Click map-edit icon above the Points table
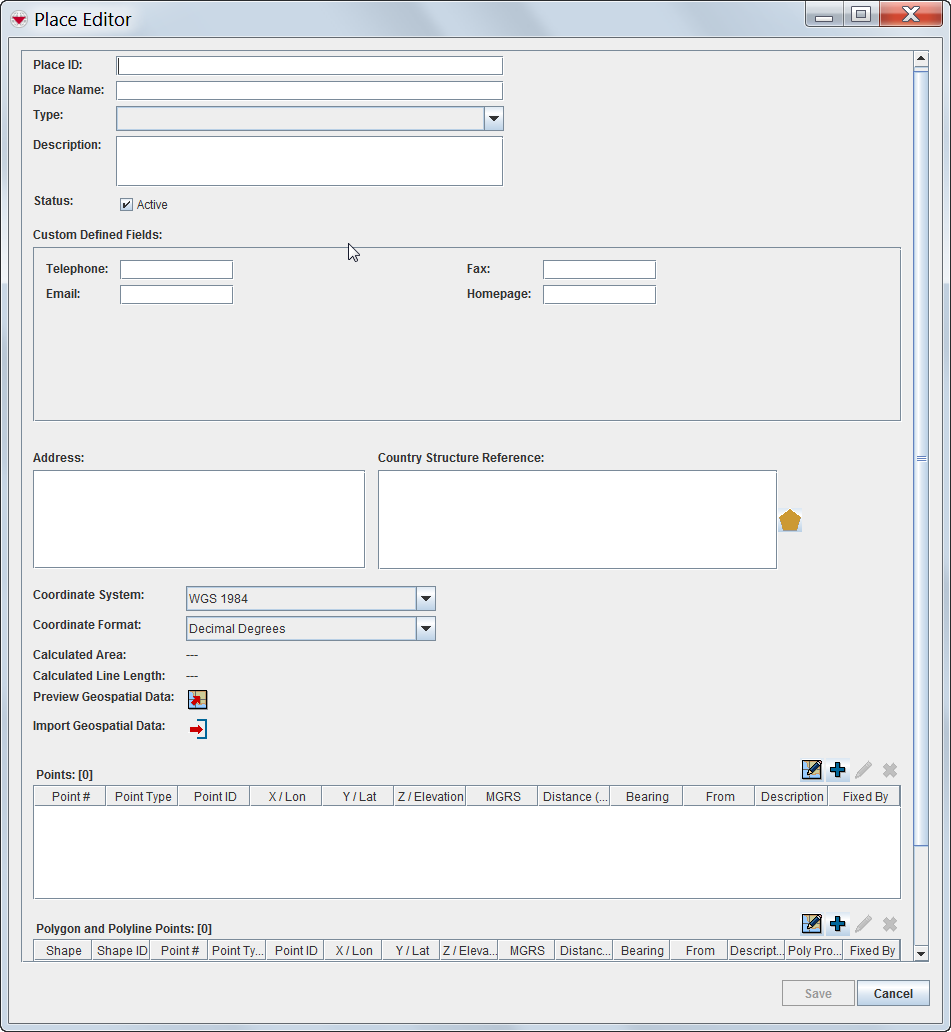 tap(812, 770)
